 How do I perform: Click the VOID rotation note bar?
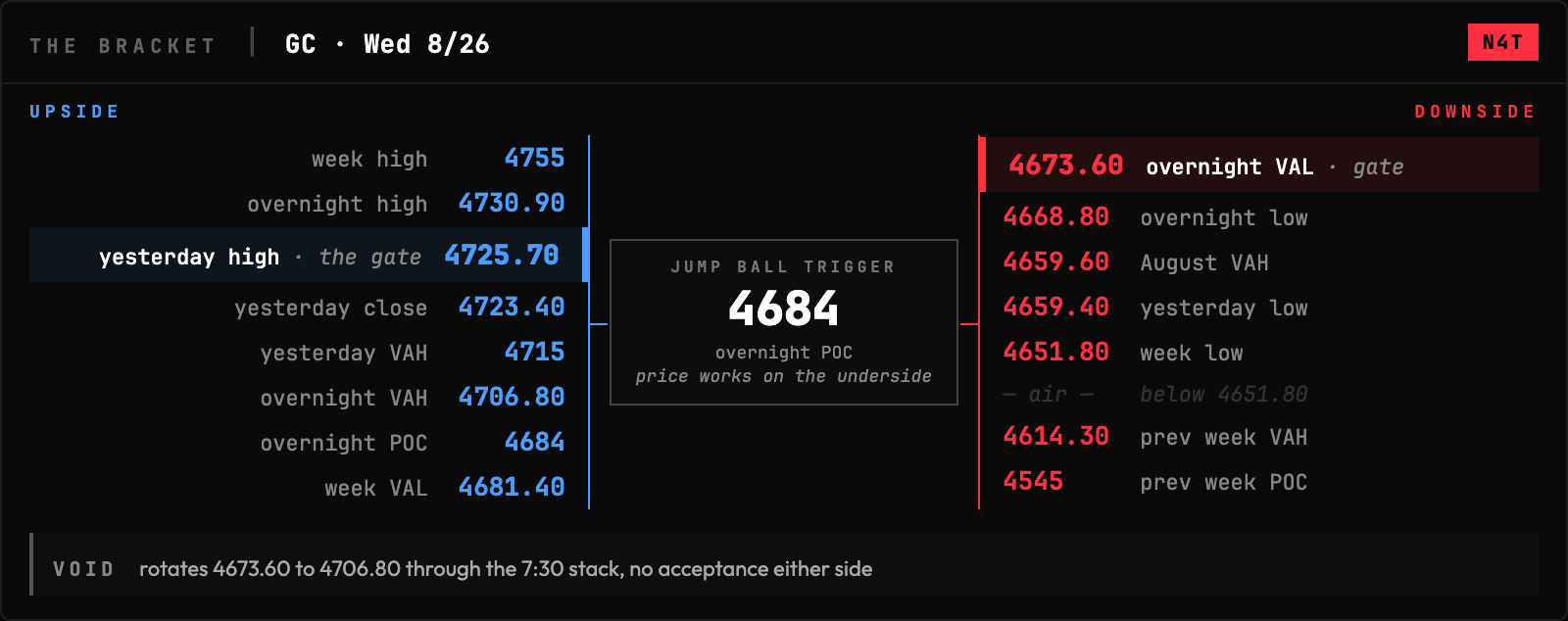(784, 564)
